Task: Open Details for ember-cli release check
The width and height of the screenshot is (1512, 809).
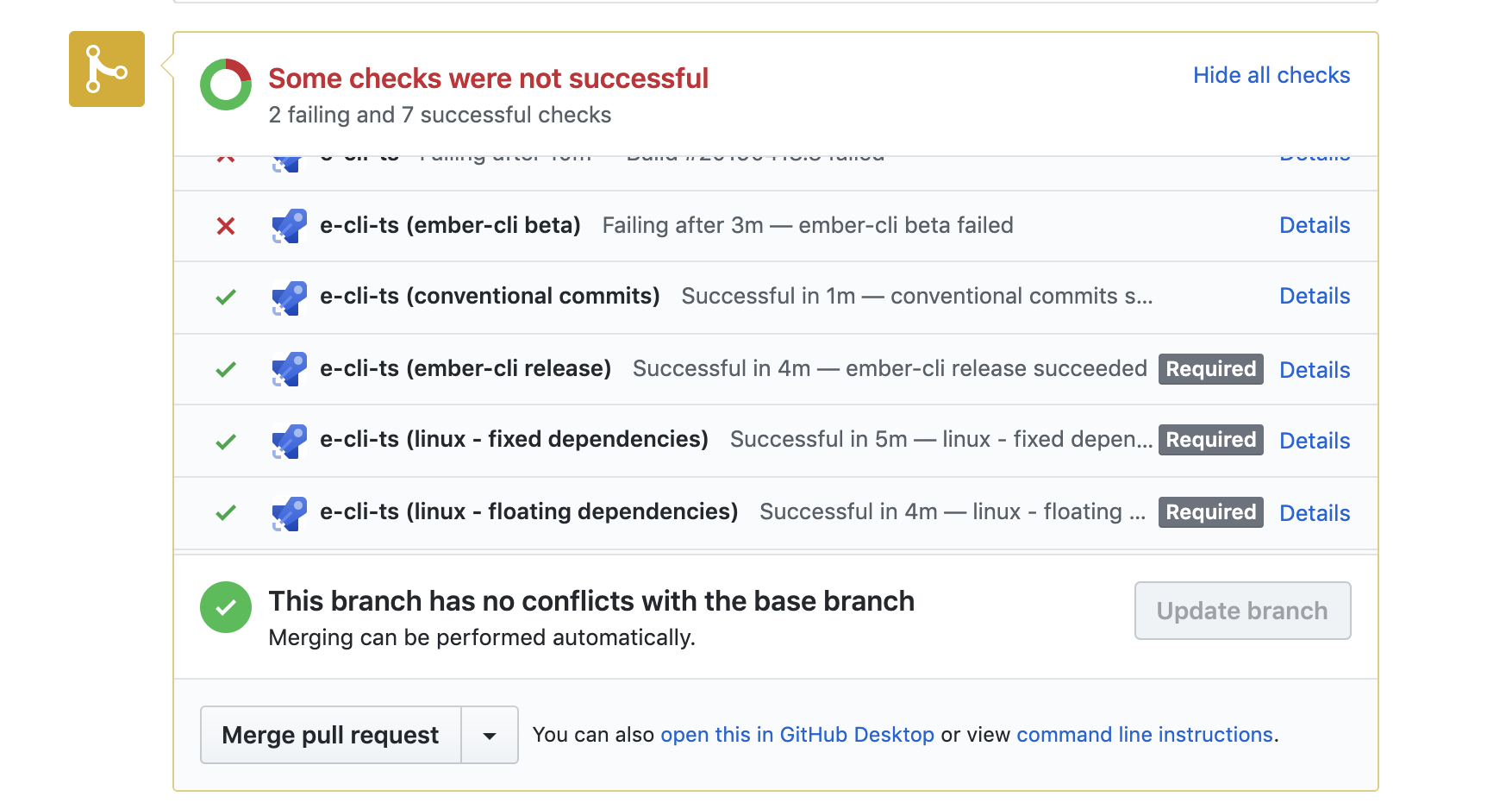Action: (1315, 370)
